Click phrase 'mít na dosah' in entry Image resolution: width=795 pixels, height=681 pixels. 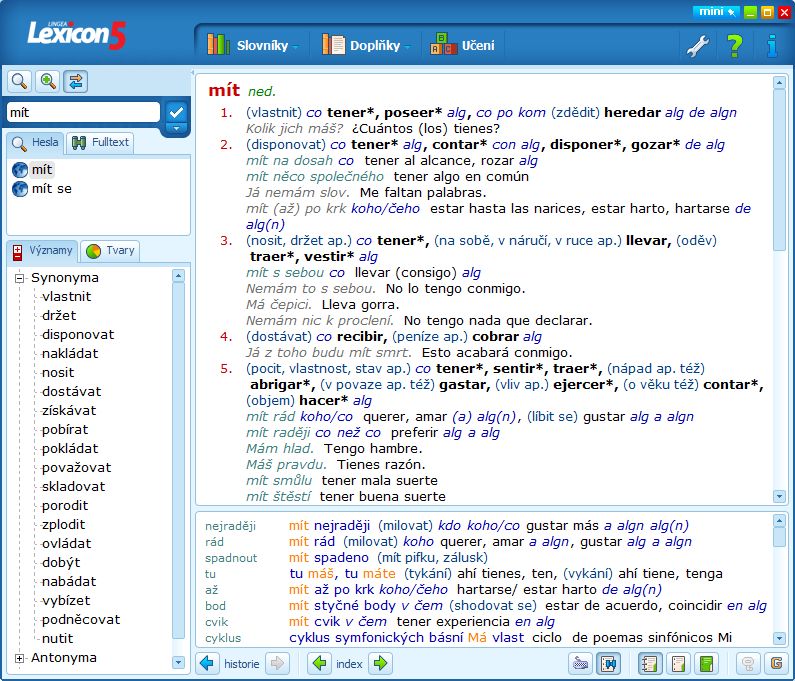click(x=290, y=161)
